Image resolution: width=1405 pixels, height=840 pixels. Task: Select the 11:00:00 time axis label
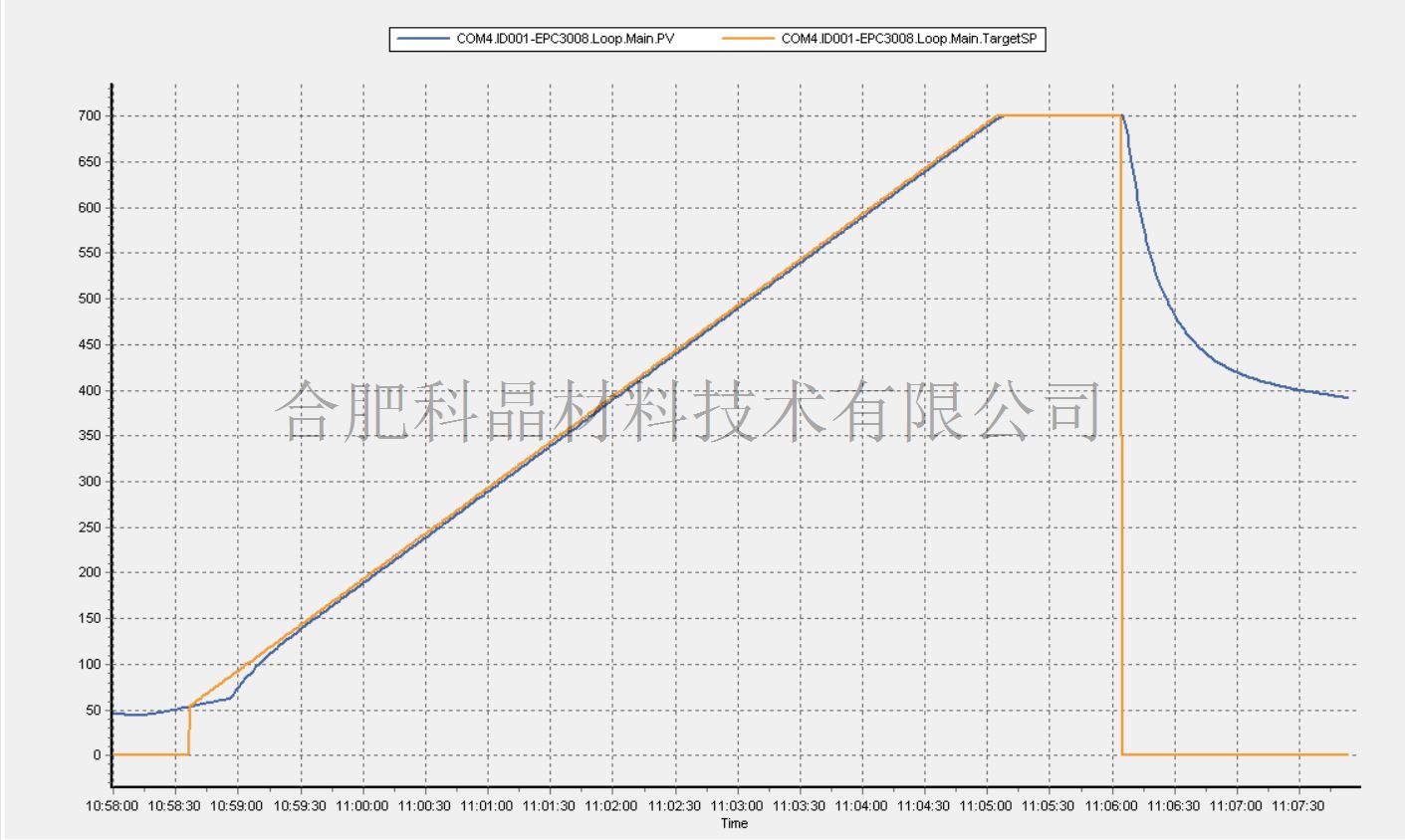(x=362, y=806)
